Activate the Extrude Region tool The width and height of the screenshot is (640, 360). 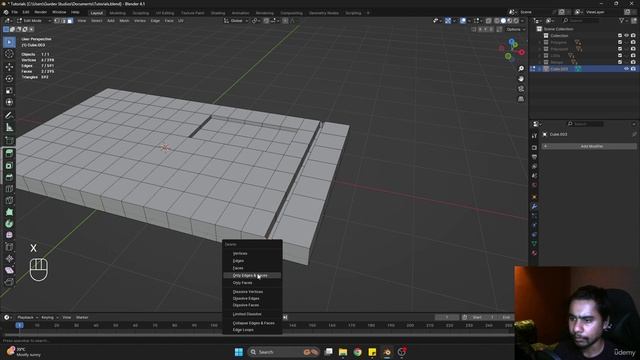click(9, 153)
